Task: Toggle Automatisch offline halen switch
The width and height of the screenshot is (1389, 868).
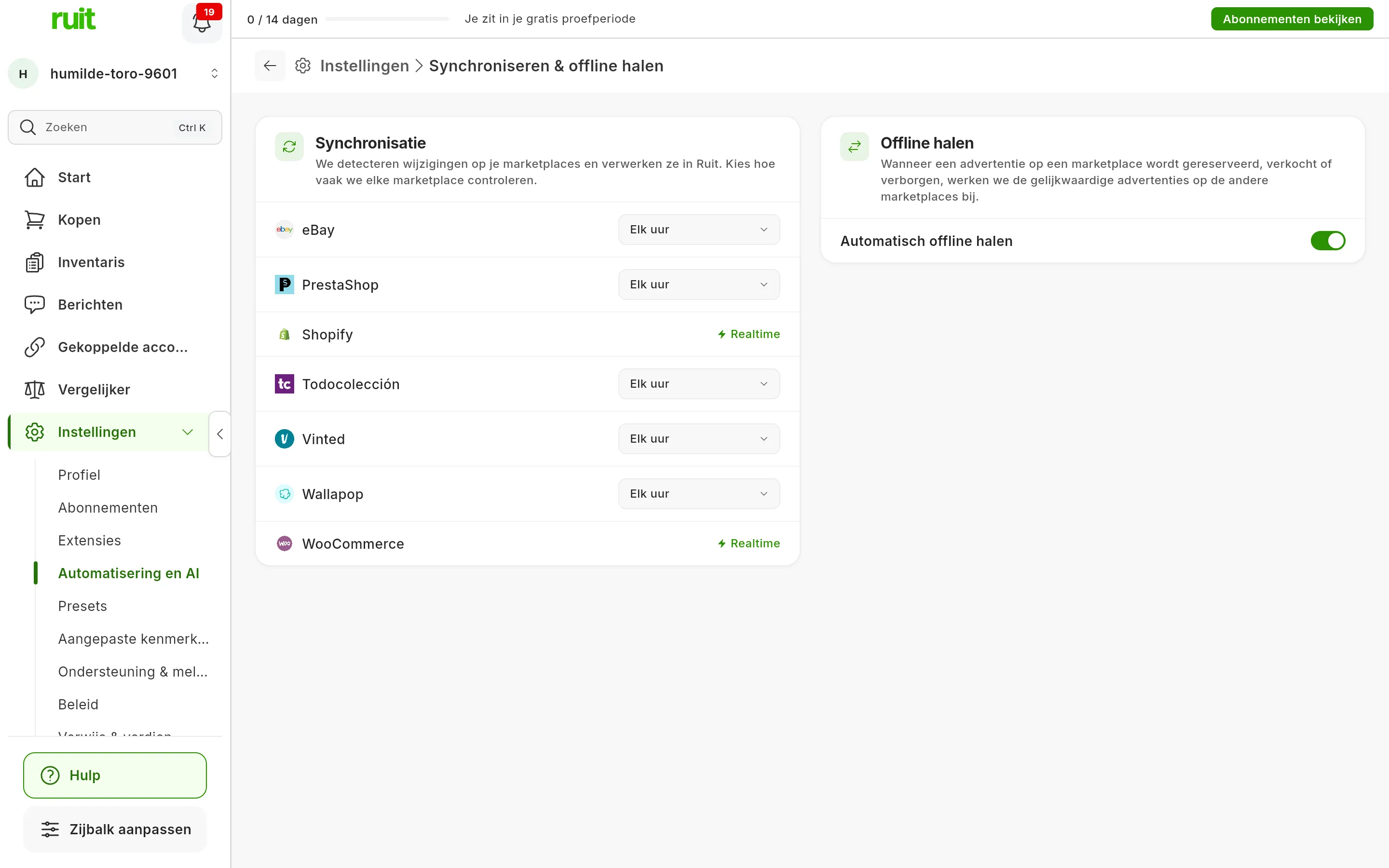Action: 1328,241
